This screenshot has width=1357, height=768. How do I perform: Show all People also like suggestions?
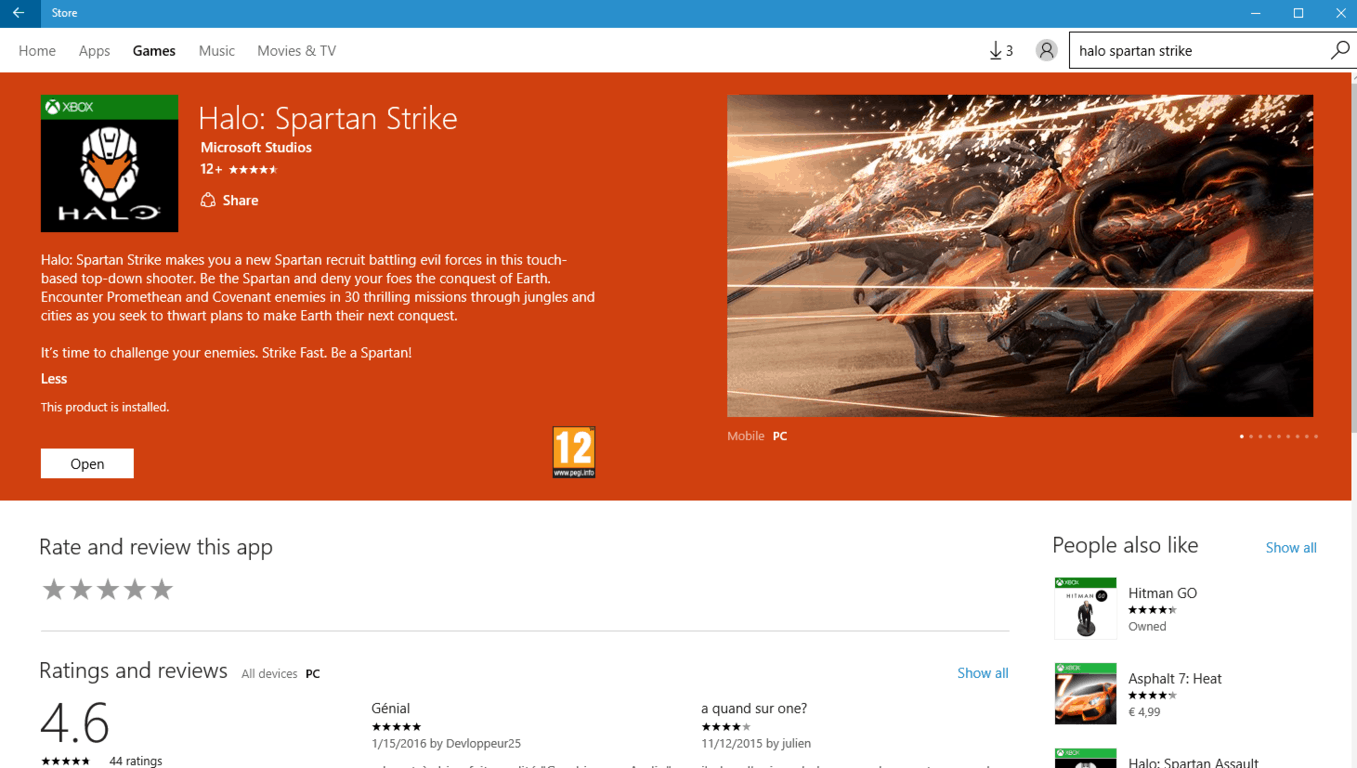pos(1290,547)
